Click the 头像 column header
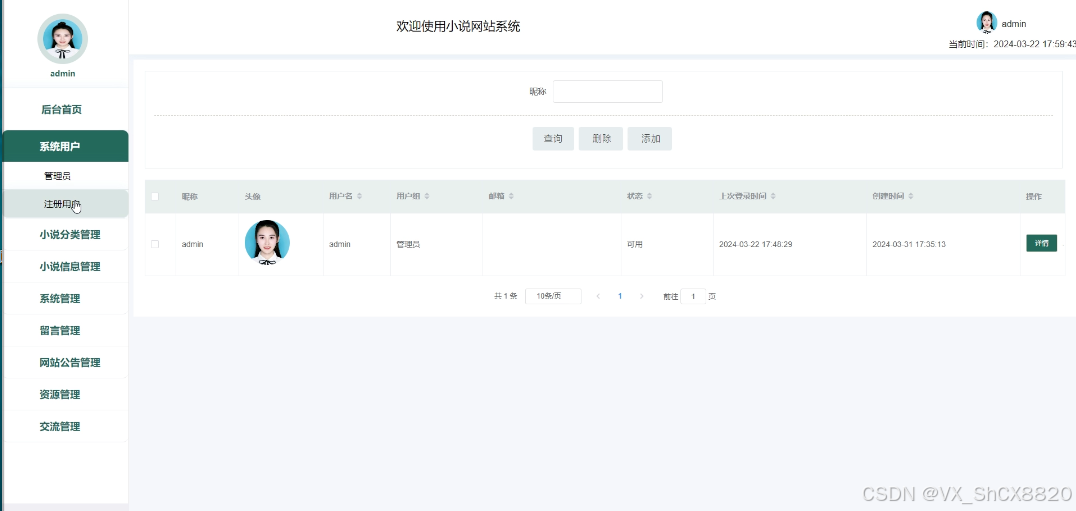This screenshot has width=1076, height=511. [x=253, y=197]
